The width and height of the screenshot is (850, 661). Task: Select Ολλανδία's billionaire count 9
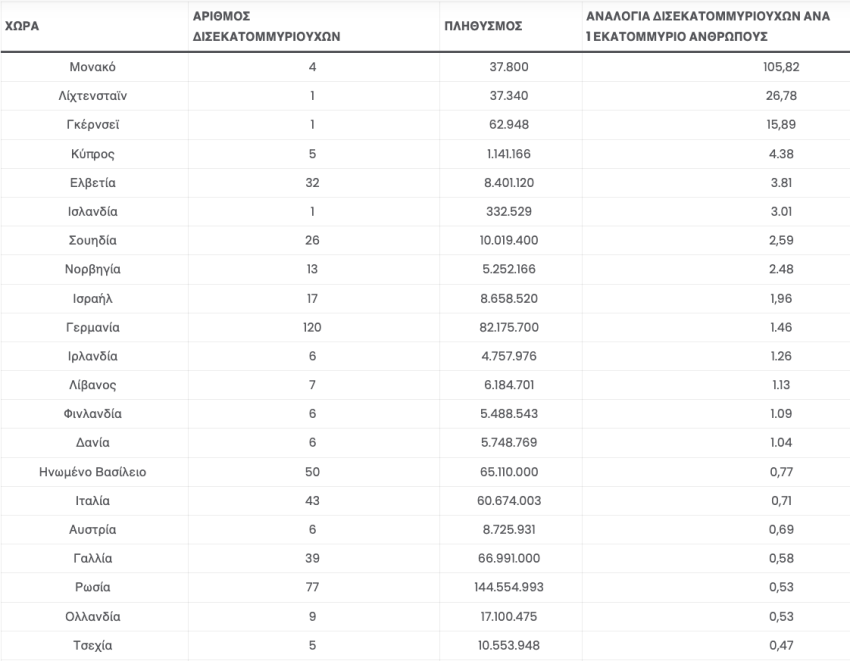coord(313,617)
